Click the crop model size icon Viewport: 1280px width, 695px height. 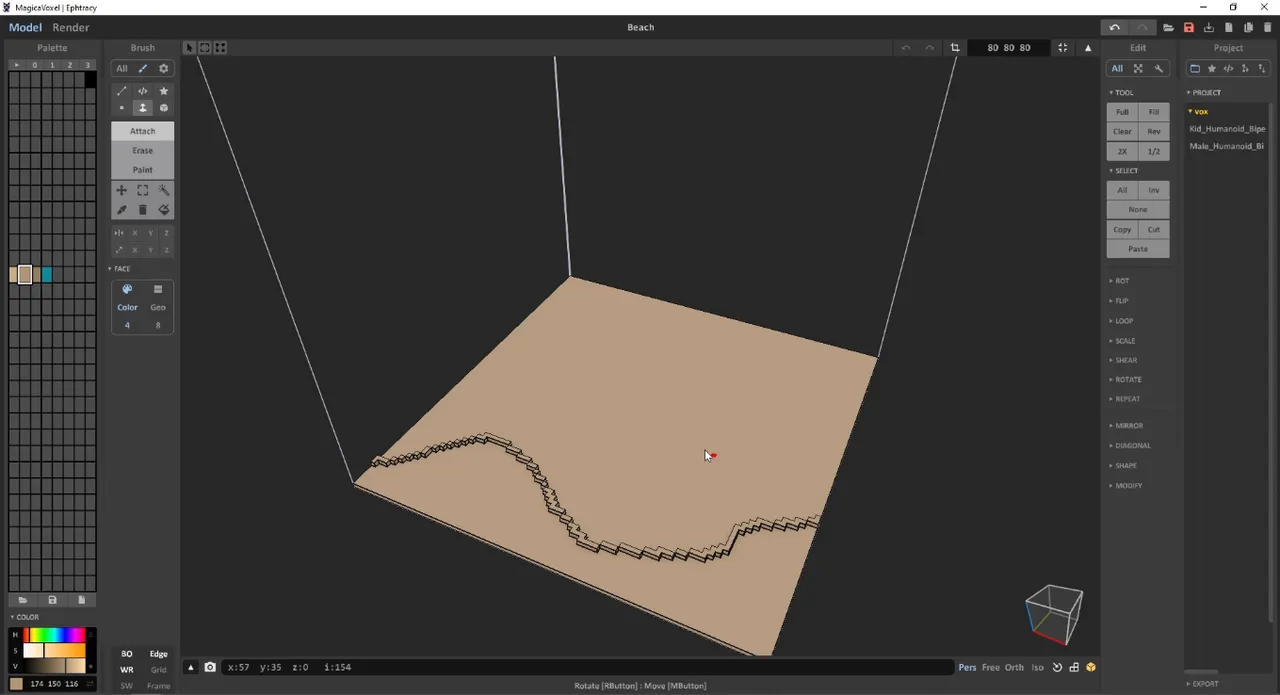[955, 48]
